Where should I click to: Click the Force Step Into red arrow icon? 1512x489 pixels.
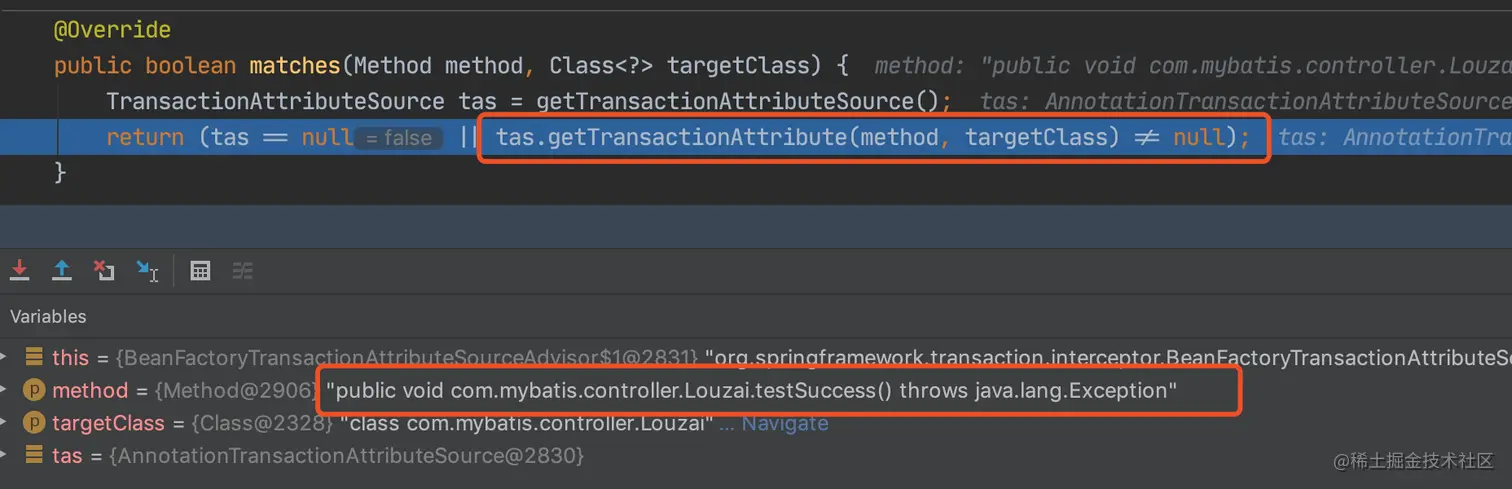coord(19,270)
